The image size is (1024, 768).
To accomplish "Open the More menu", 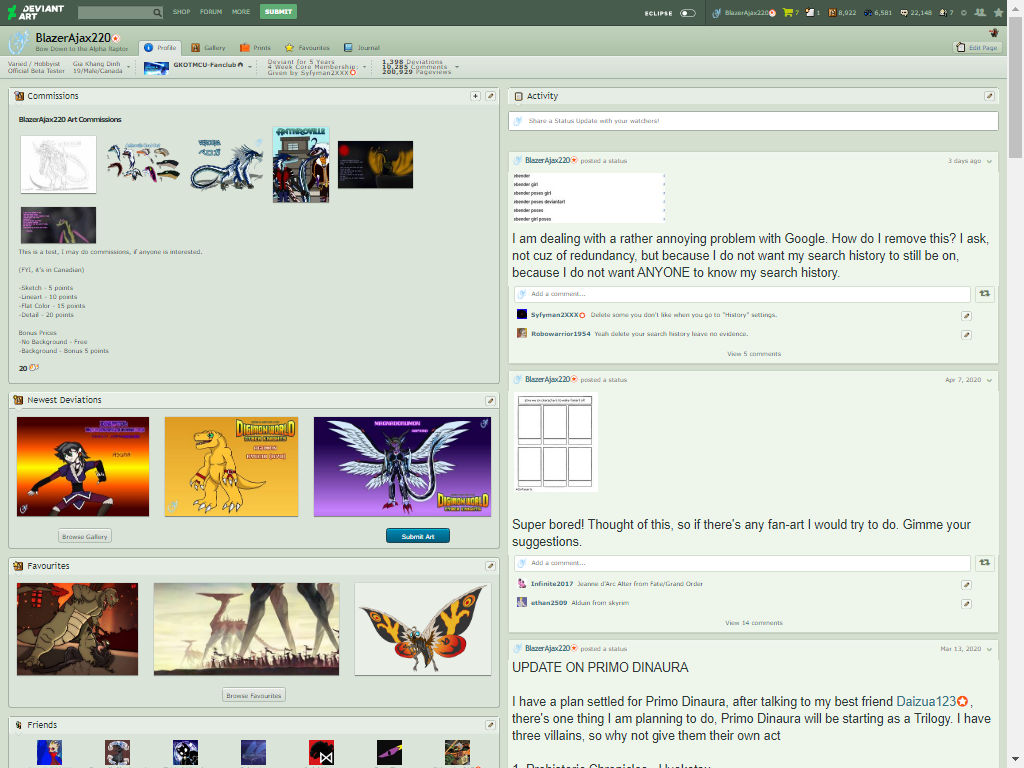I will [241, 12].
